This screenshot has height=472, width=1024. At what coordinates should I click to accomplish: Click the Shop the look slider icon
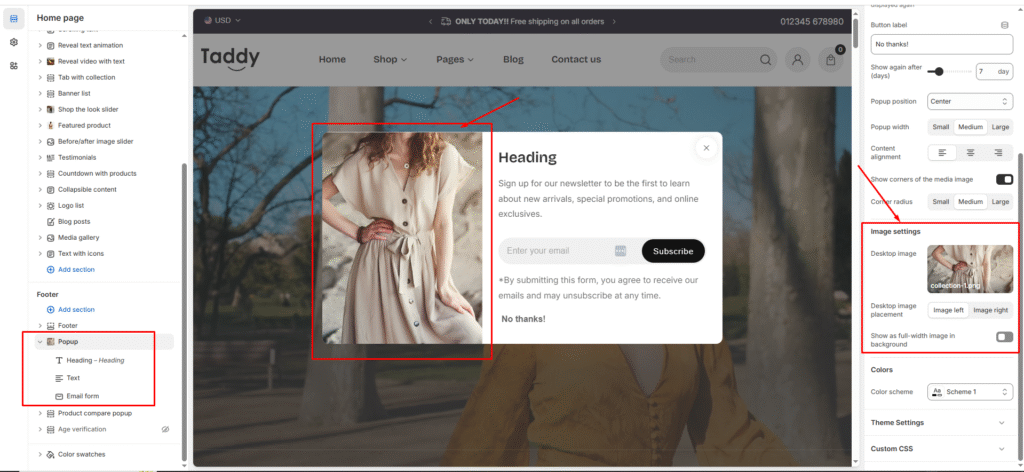pos(50,109)
